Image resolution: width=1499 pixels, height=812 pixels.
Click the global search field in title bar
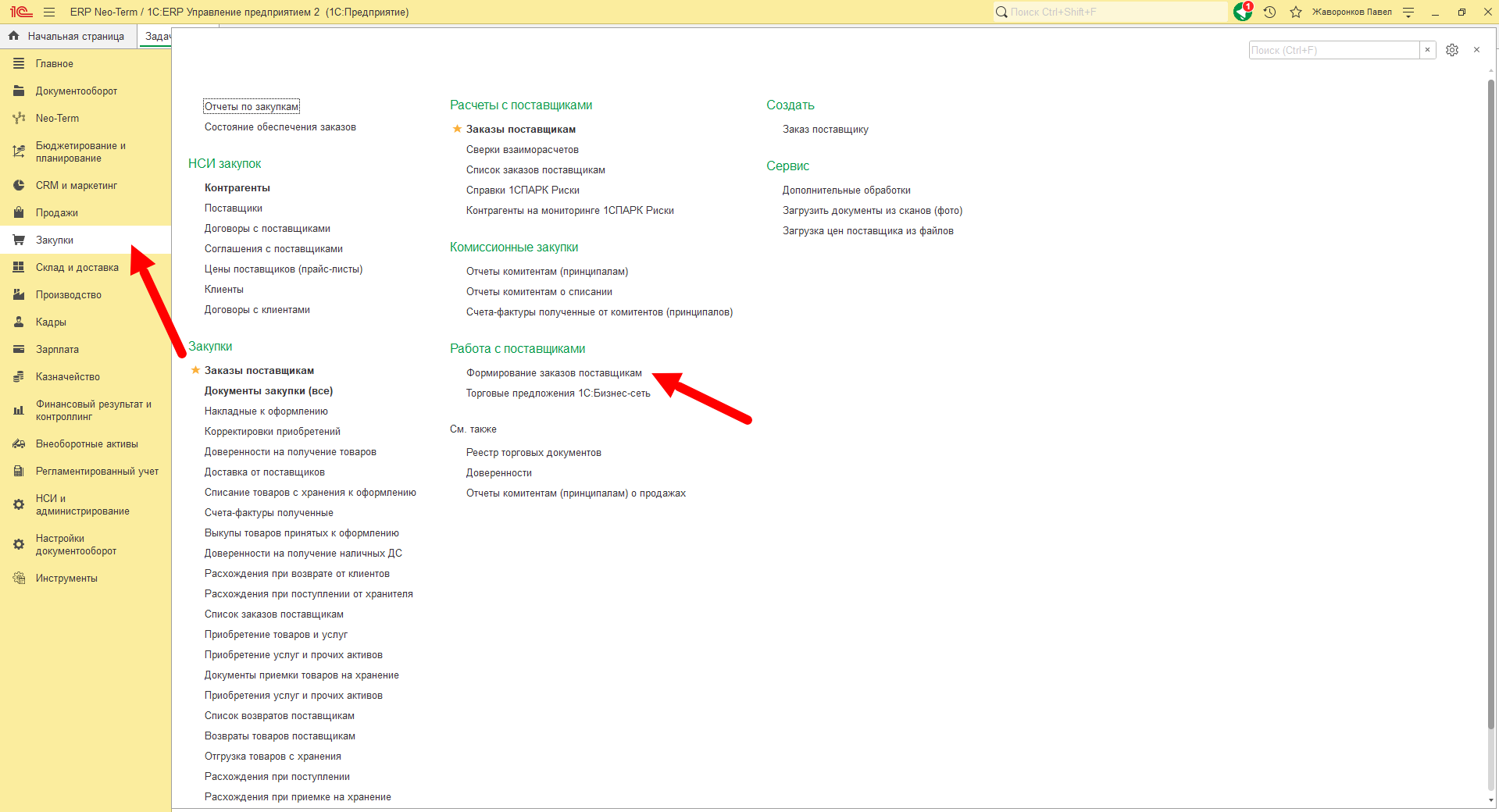point(1110,12)
